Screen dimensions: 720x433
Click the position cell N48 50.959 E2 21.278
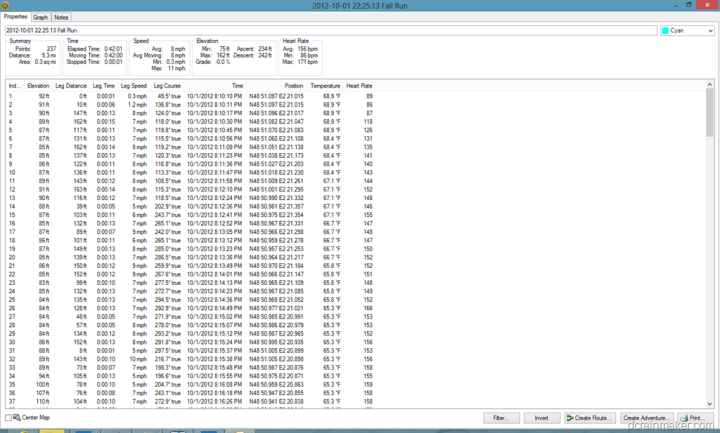tap(276, 241)
